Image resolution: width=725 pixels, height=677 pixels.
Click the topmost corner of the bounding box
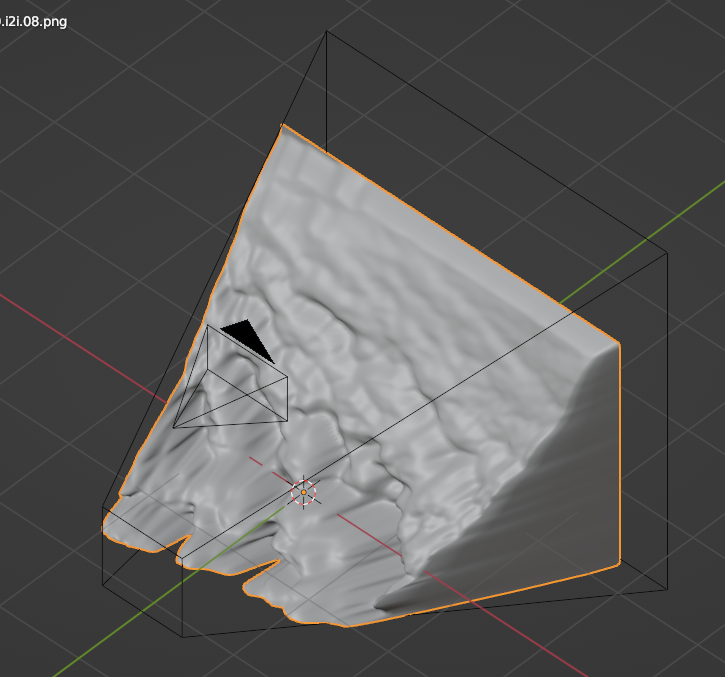(326, 32)
